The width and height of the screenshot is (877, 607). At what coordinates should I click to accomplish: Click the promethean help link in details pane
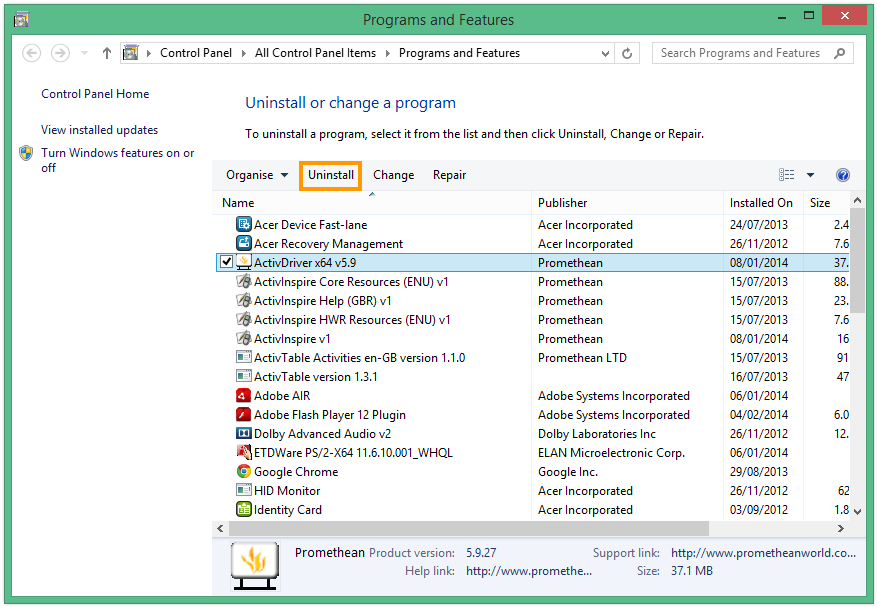(529, 571)
